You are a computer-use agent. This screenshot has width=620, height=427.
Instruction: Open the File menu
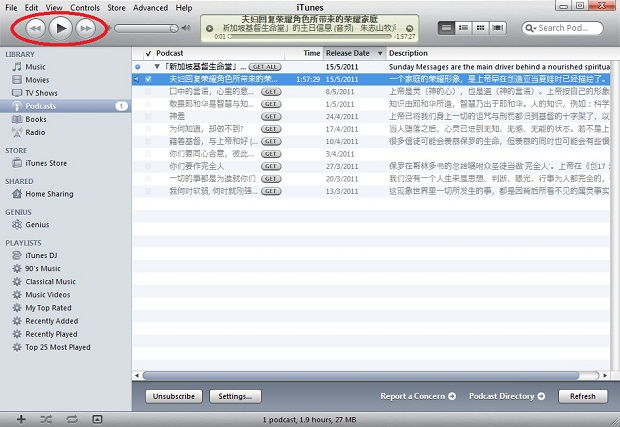pos(11,8)
